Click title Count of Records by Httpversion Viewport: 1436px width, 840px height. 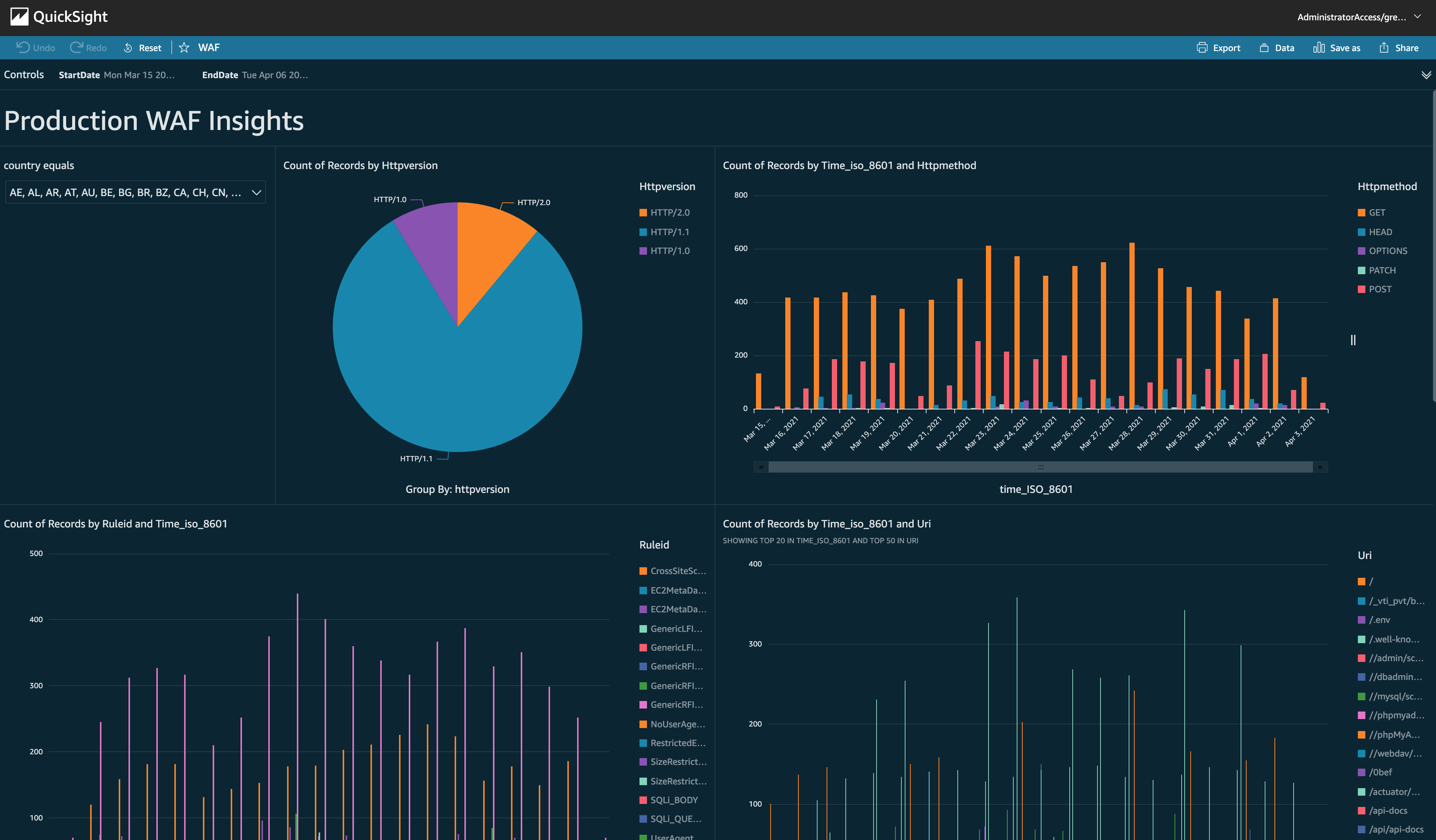click(x=360, y=165)
